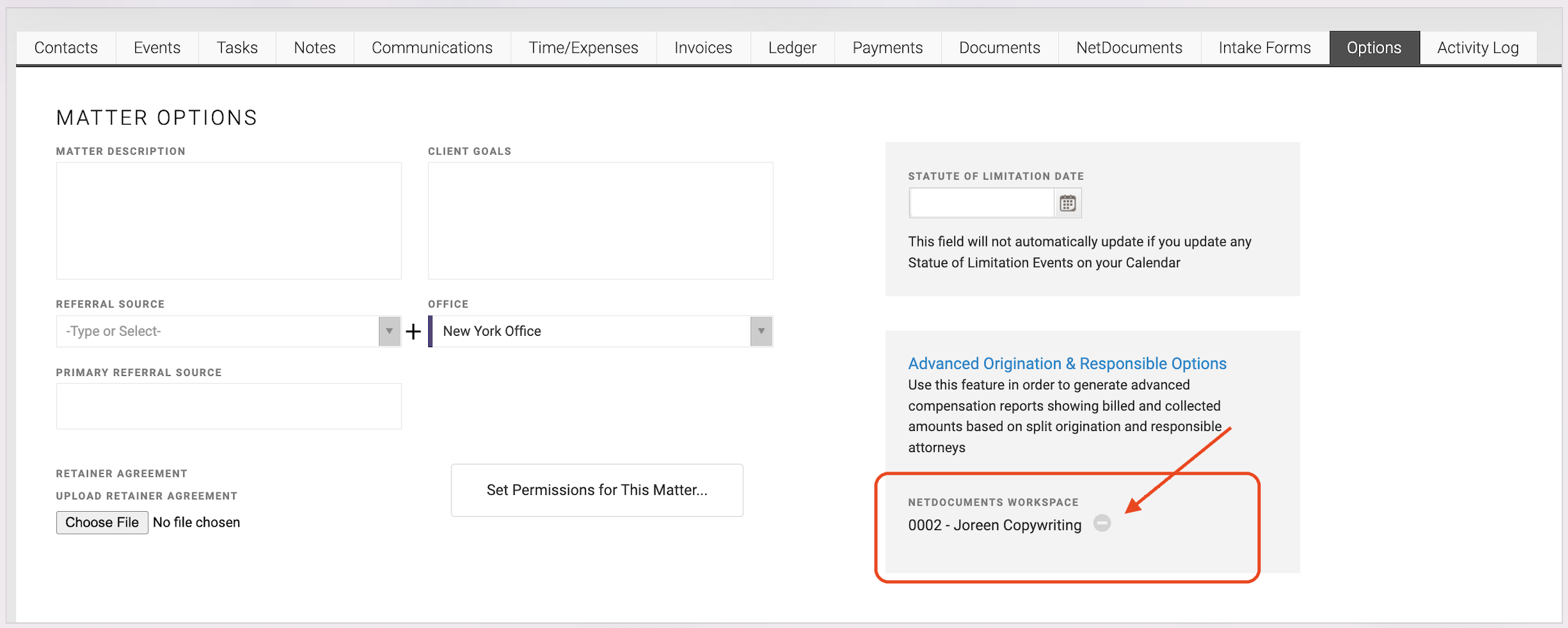Open Advanced Origination & Responsible Options link
The image size is (1568, 628).
[x=1067, y=363]
